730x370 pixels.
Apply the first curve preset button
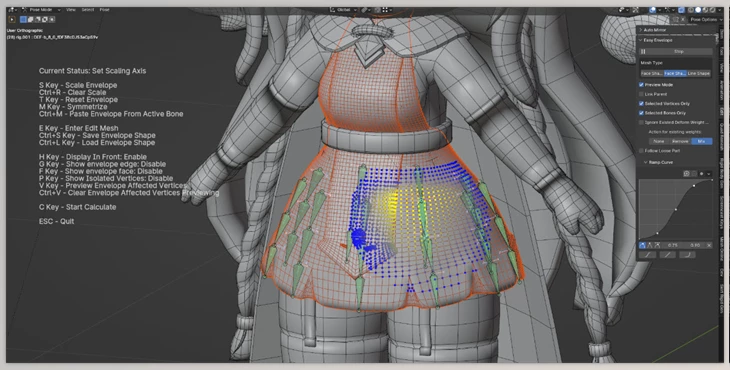(648, 255)
